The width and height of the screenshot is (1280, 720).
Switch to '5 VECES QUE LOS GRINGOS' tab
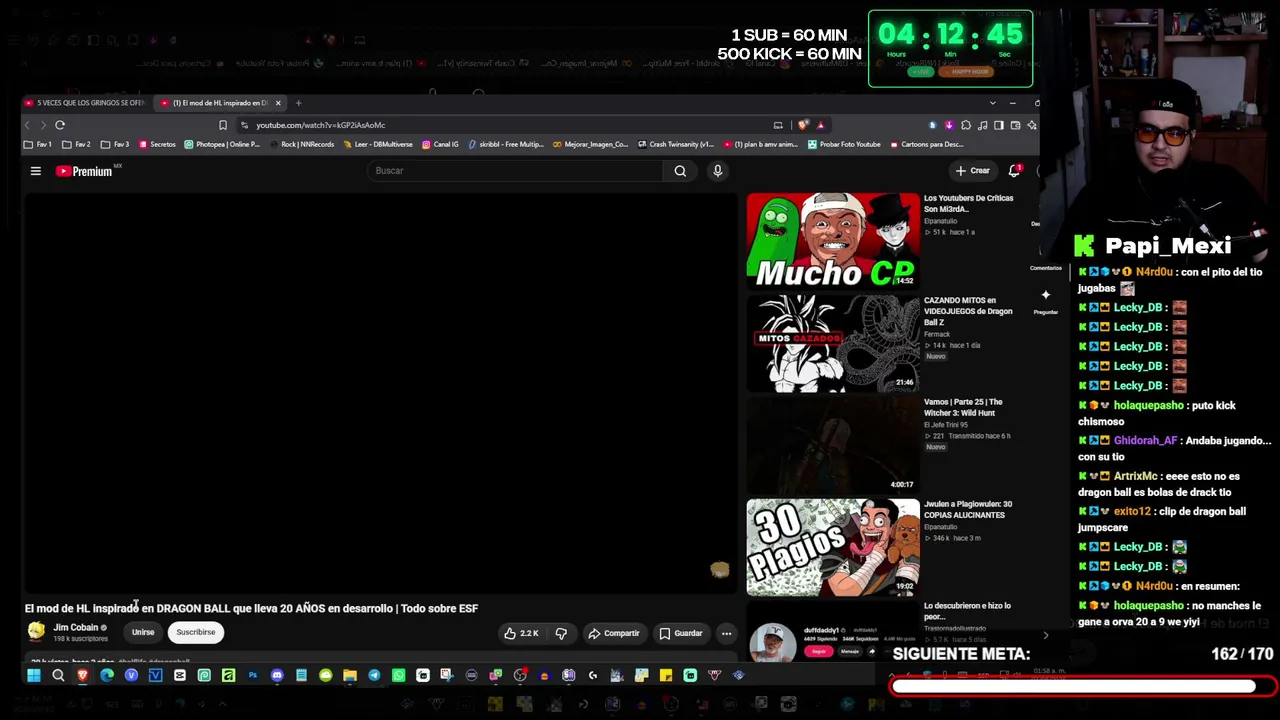pos(86,103)
